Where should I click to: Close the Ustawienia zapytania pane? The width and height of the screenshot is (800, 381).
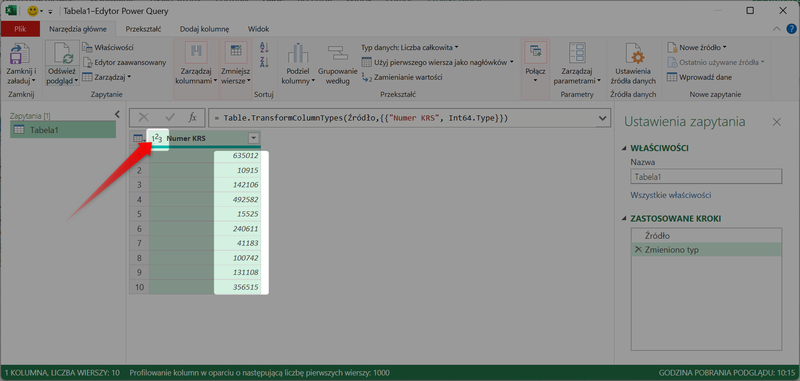pyautogui.click(x=777, y=122)
